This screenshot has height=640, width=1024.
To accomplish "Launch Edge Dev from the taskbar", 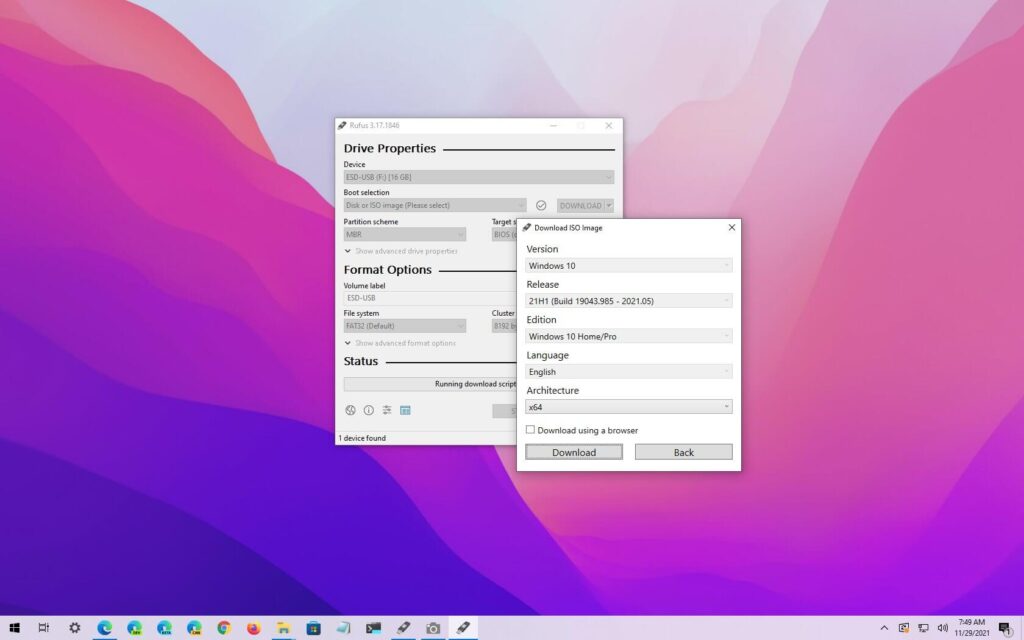I will pyautogui.click(x=135, y=628).
